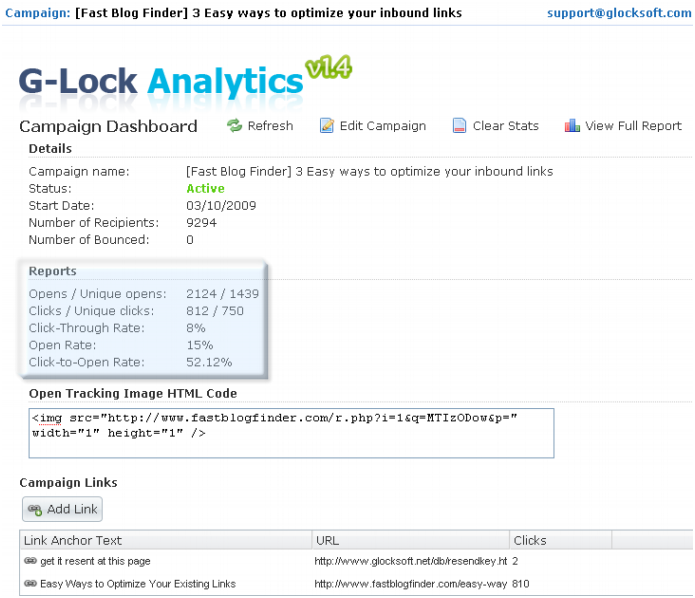Screen dimensions: 695x598
Task: Select the Clear Stats text link
Action: tap(506, 126)
